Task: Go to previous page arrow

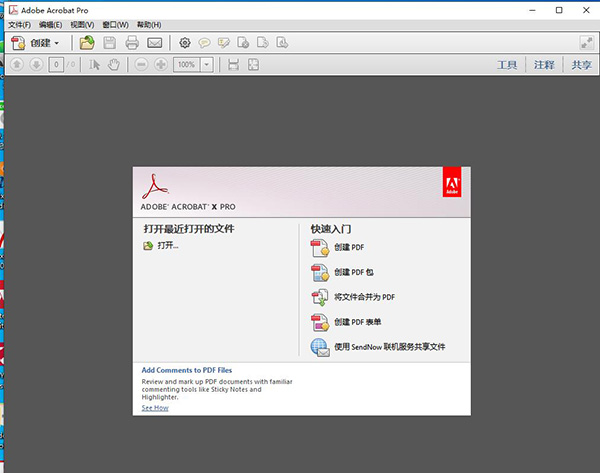Action: pos(17,65)
